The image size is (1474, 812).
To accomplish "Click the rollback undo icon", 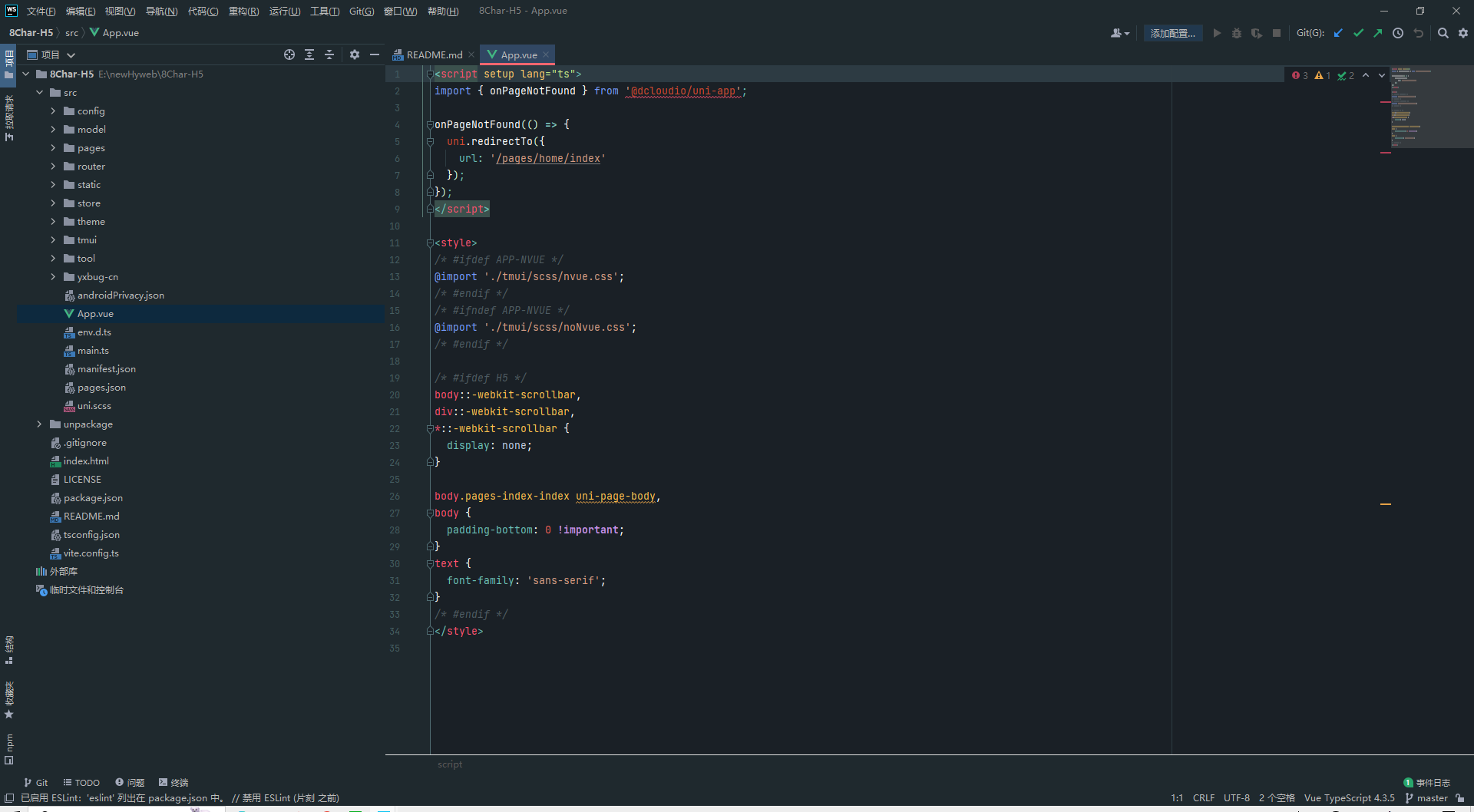I will click(1418, 33).
